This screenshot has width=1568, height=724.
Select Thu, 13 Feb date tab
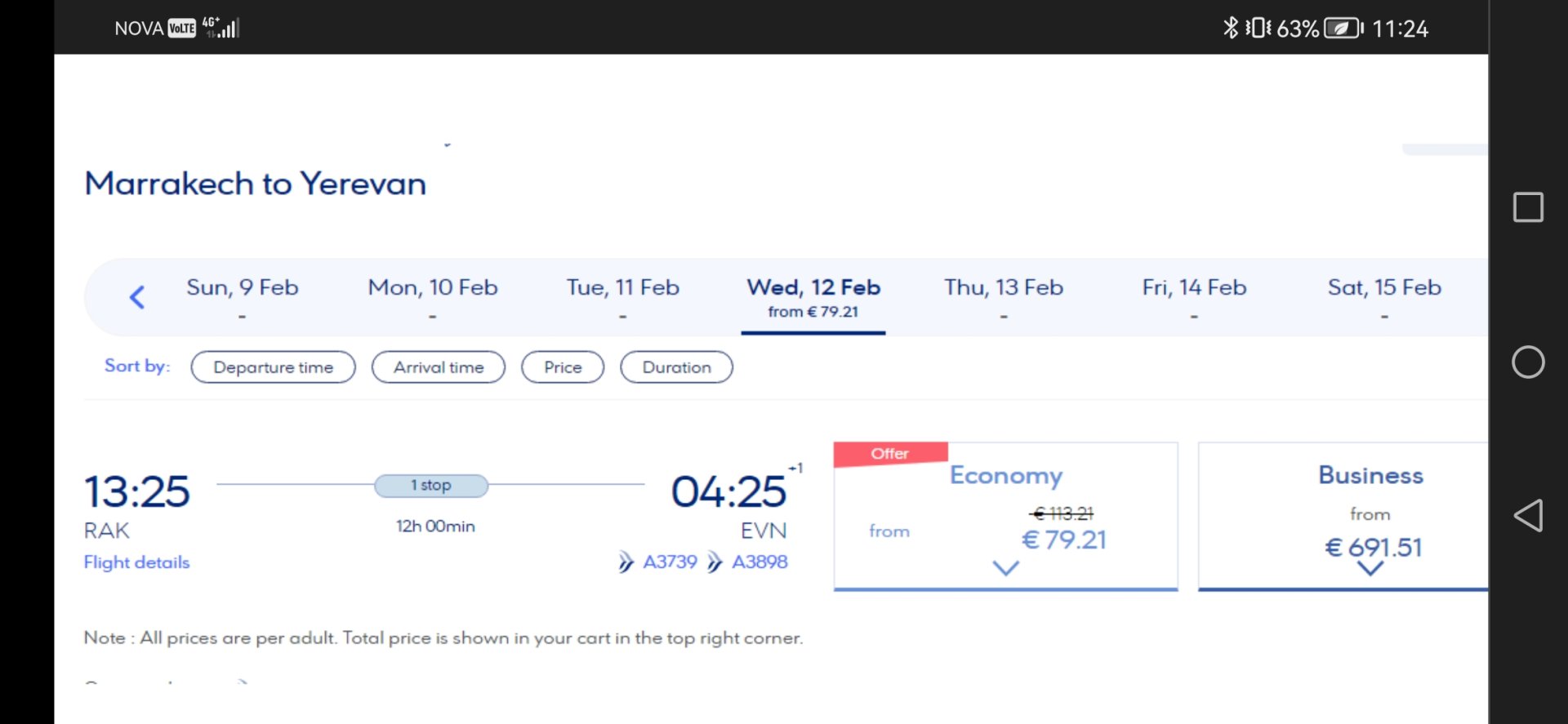(x=1004, y=297)
